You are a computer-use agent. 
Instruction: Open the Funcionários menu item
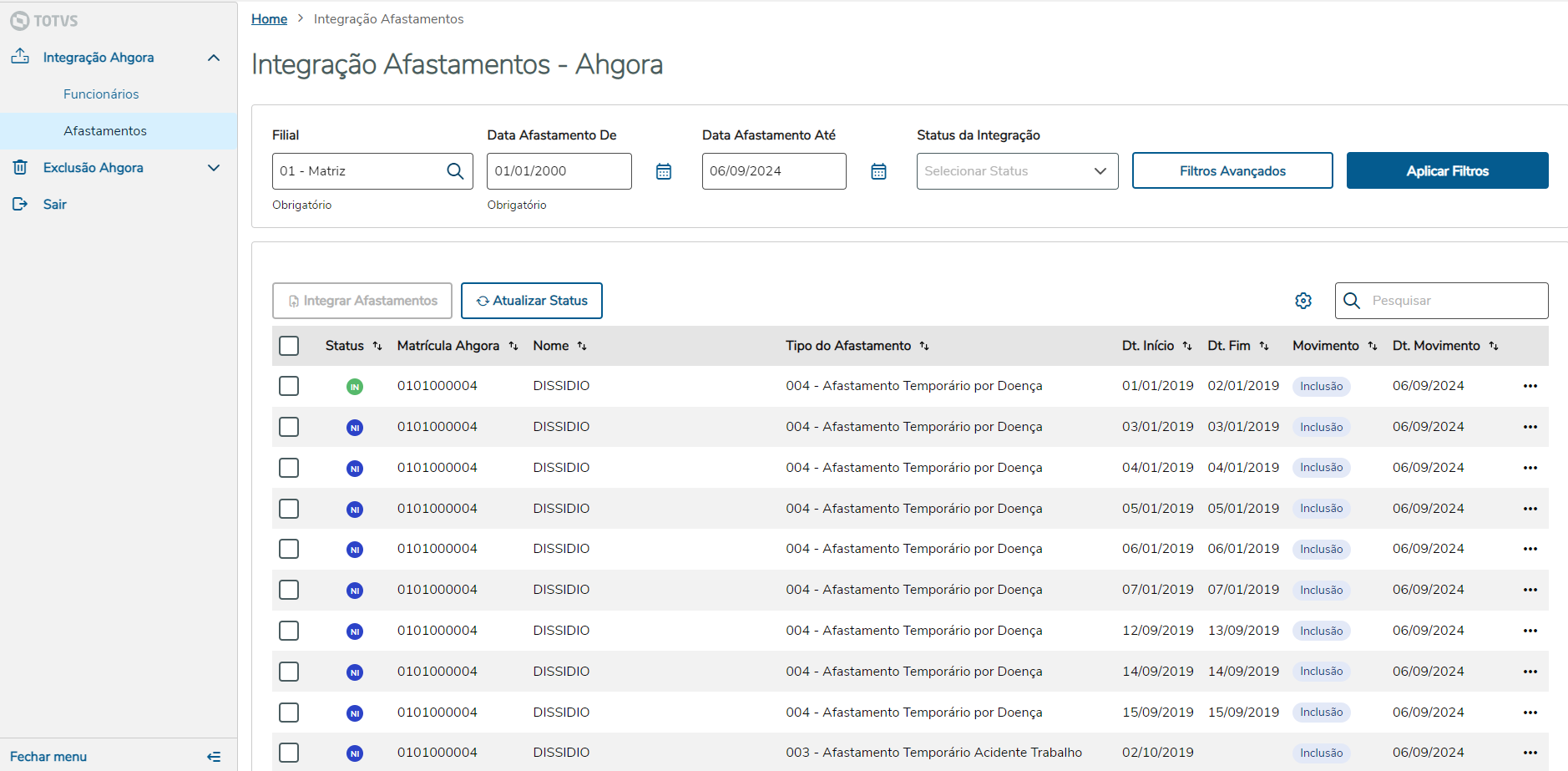[x=101, y=94]
